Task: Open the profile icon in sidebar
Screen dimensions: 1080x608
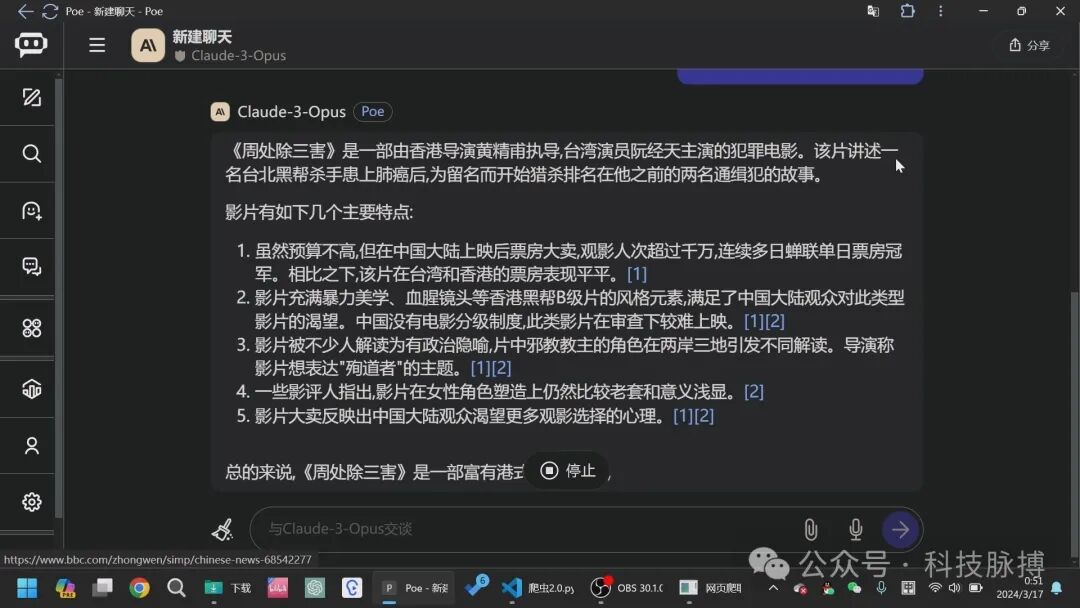Action: (x=32, y=445)
